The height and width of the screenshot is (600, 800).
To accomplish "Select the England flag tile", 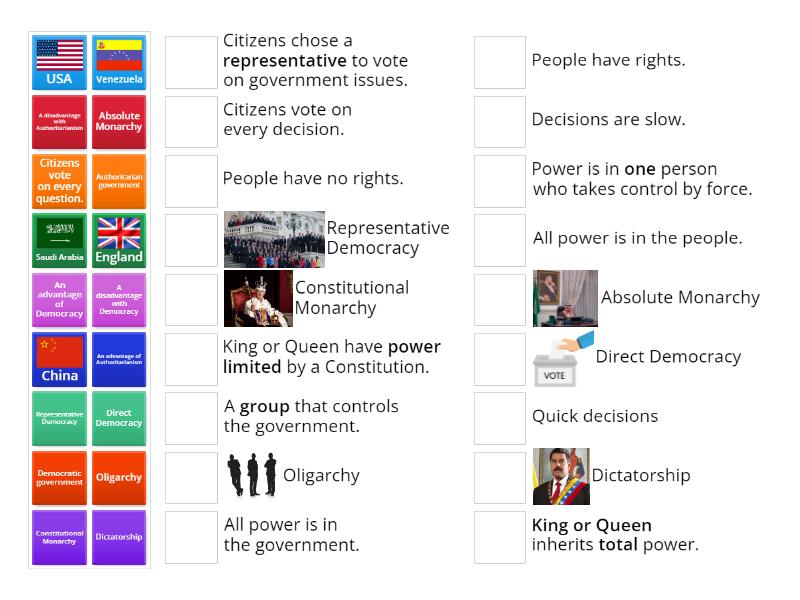I will 119,239.
